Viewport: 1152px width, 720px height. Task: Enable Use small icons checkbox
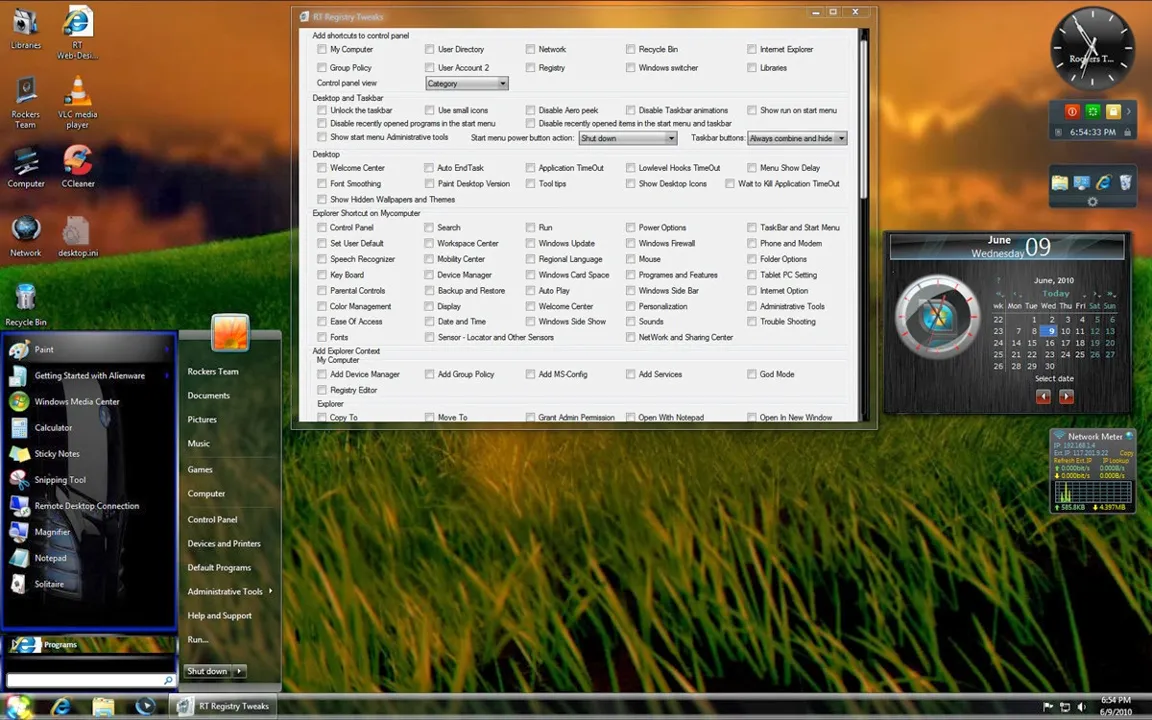point(430,110)
